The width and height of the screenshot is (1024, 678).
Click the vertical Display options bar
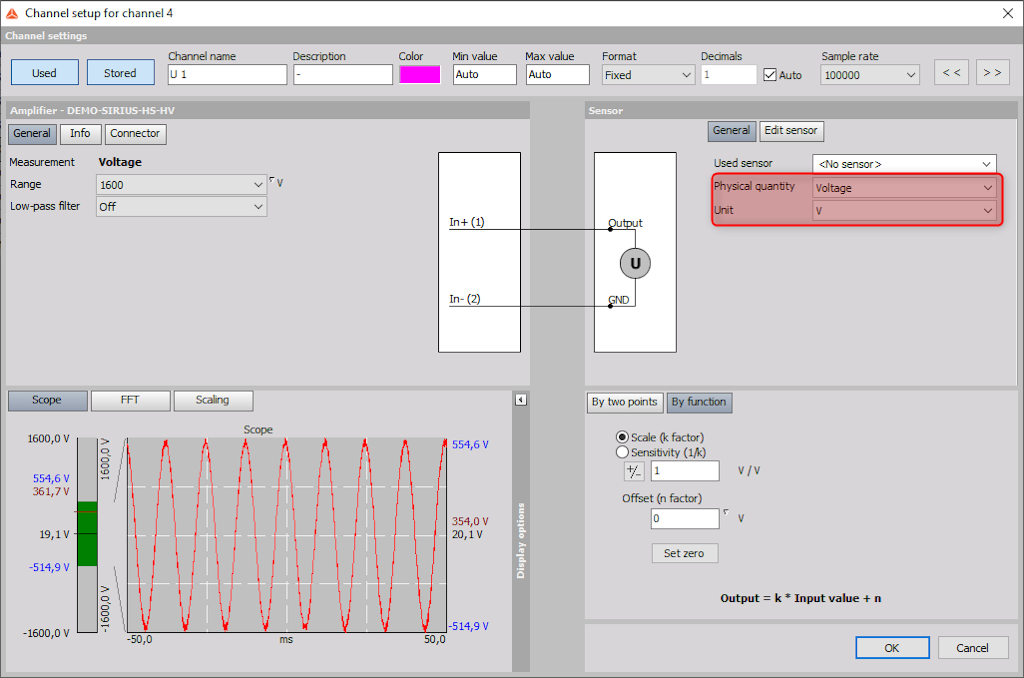[520, 540]
